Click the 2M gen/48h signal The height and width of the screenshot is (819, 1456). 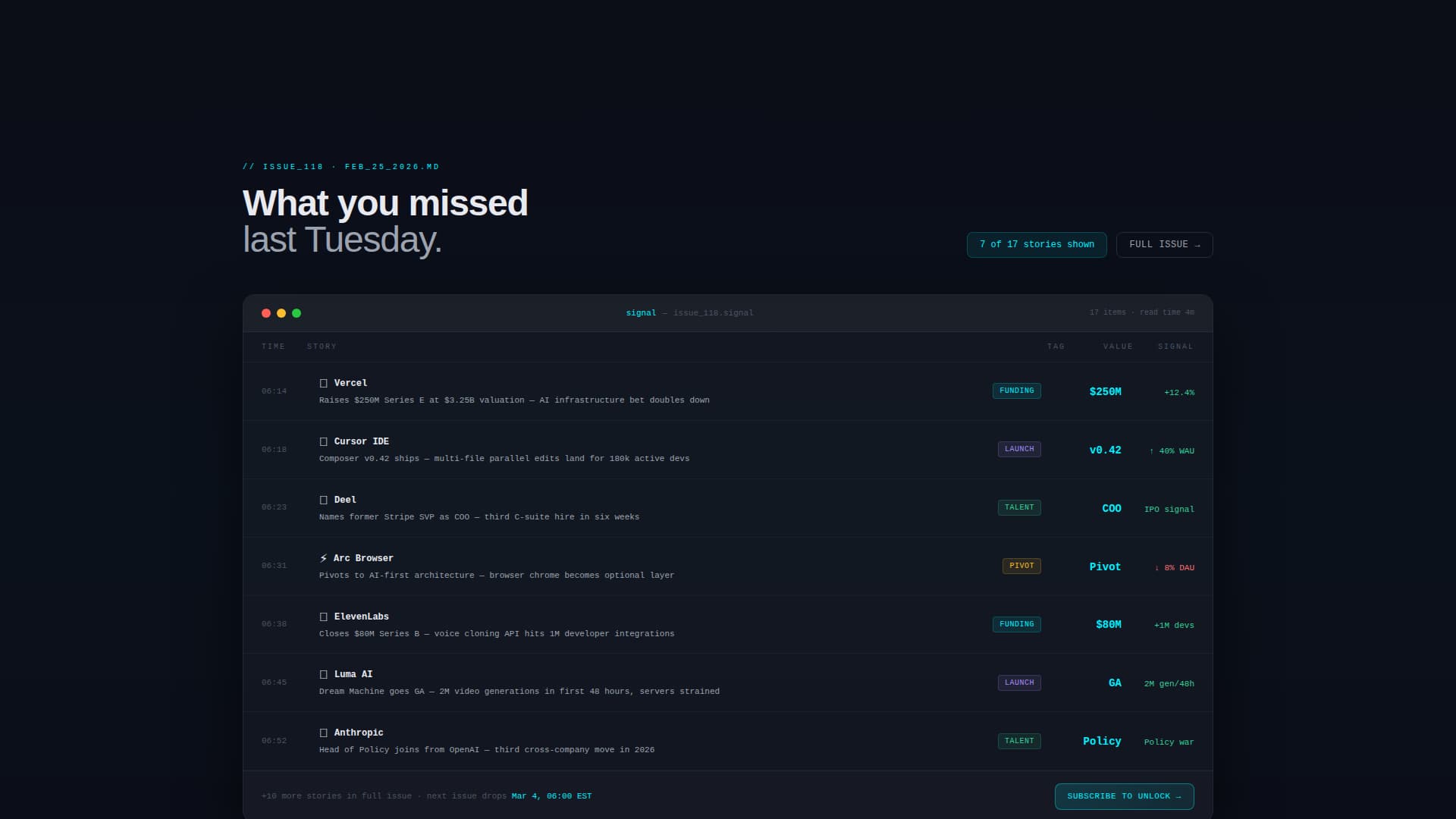tap(1169, 684)
